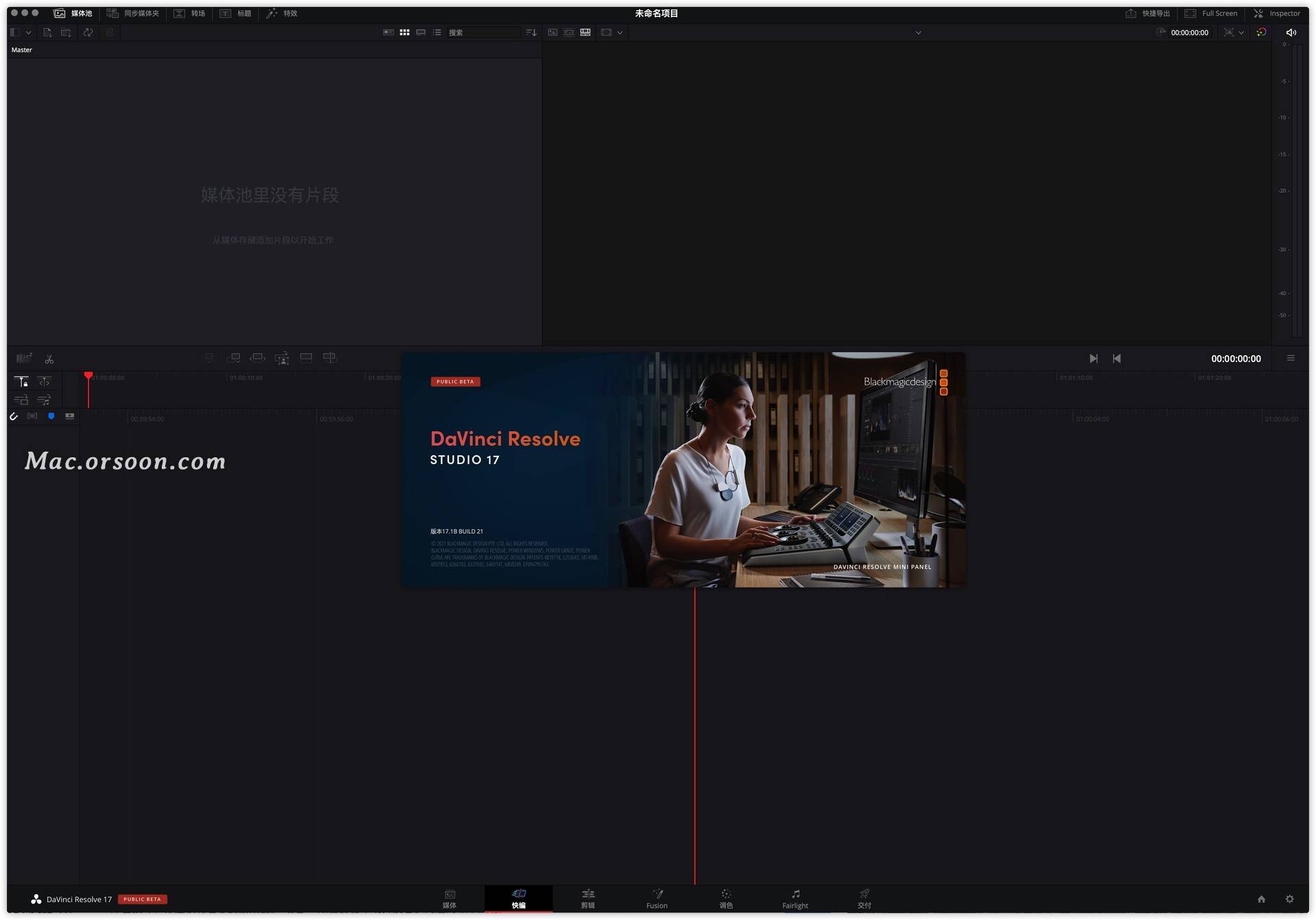
Task: Click the safe area overlay icon
Action: tap(1229, 32)
